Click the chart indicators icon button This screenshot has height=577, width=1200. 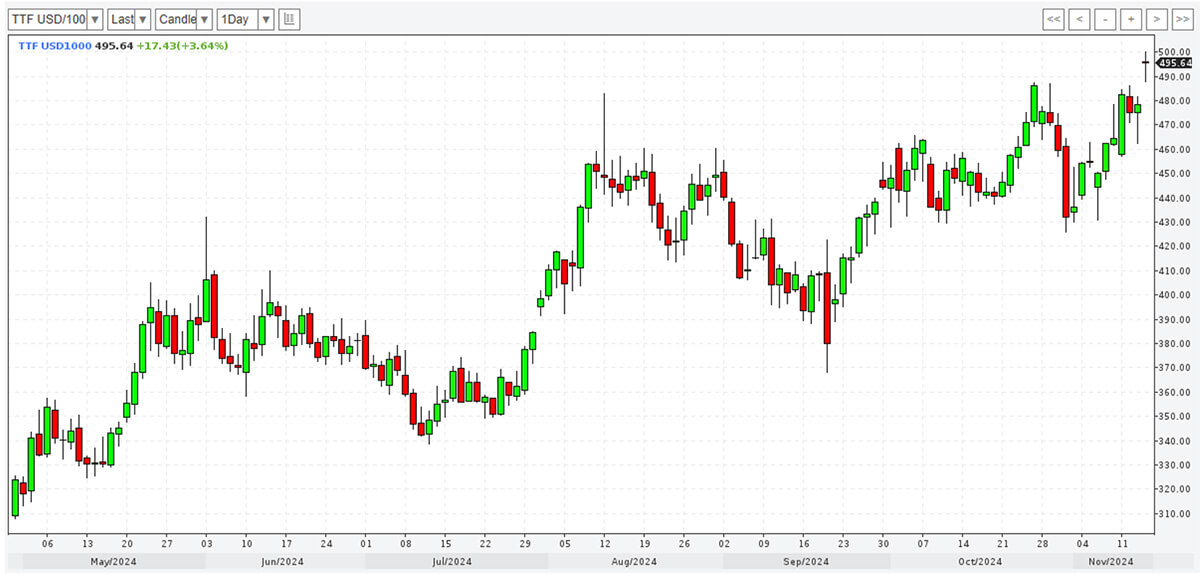(289, 19)
